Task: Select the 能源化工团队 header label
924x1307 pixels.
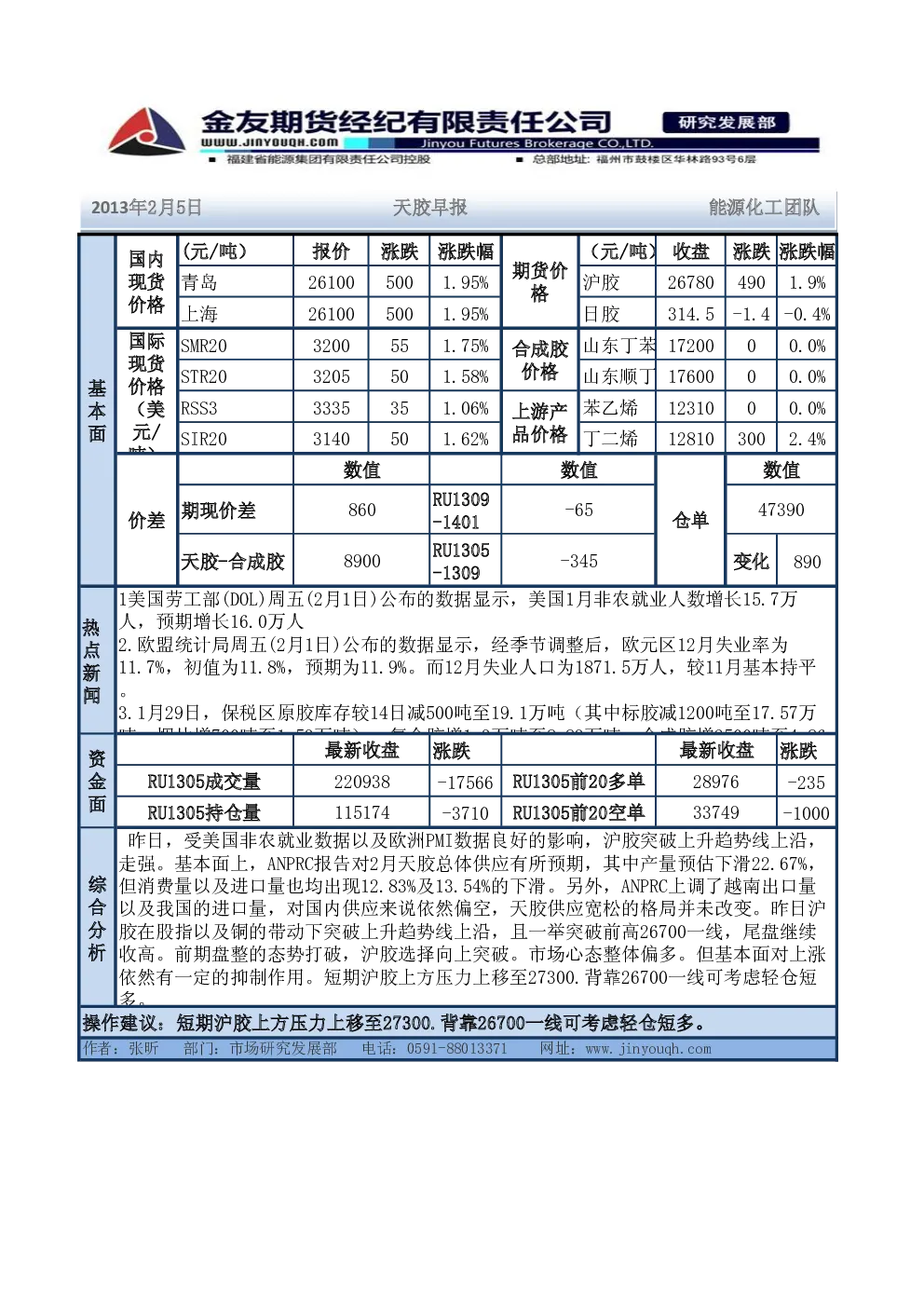Action: click(x=765, y=208)
